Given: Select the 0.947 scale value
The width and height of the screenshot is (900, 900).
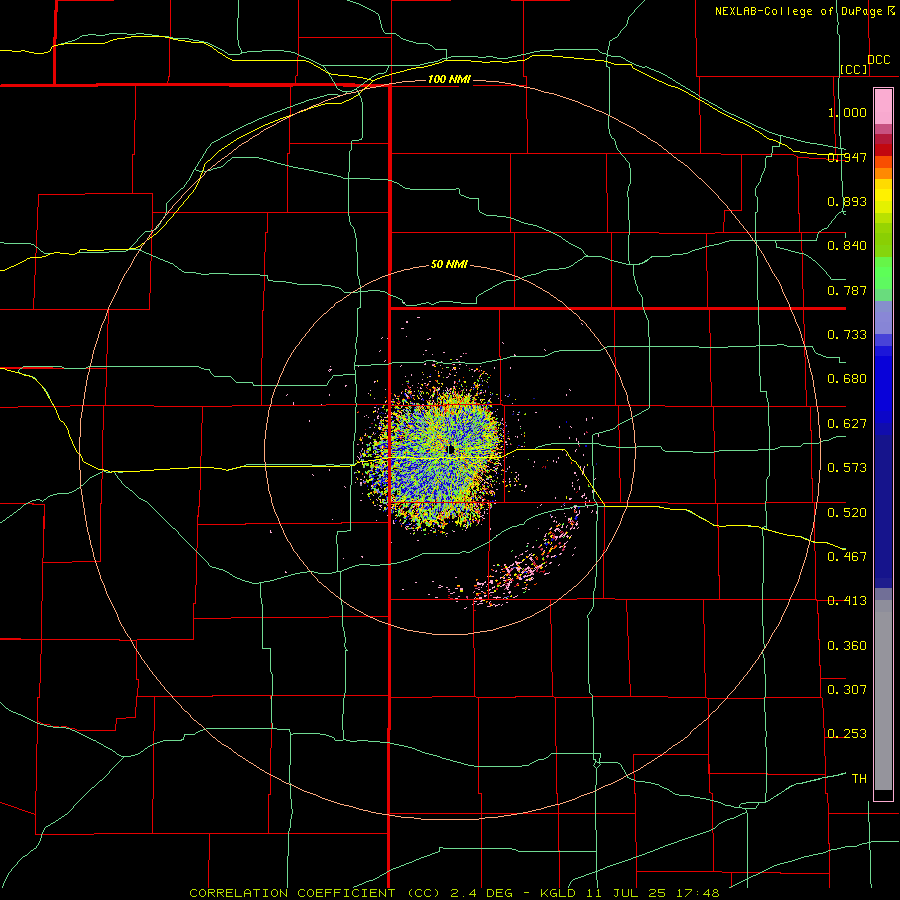Looking at the screenshot, I should click(847, 157).
